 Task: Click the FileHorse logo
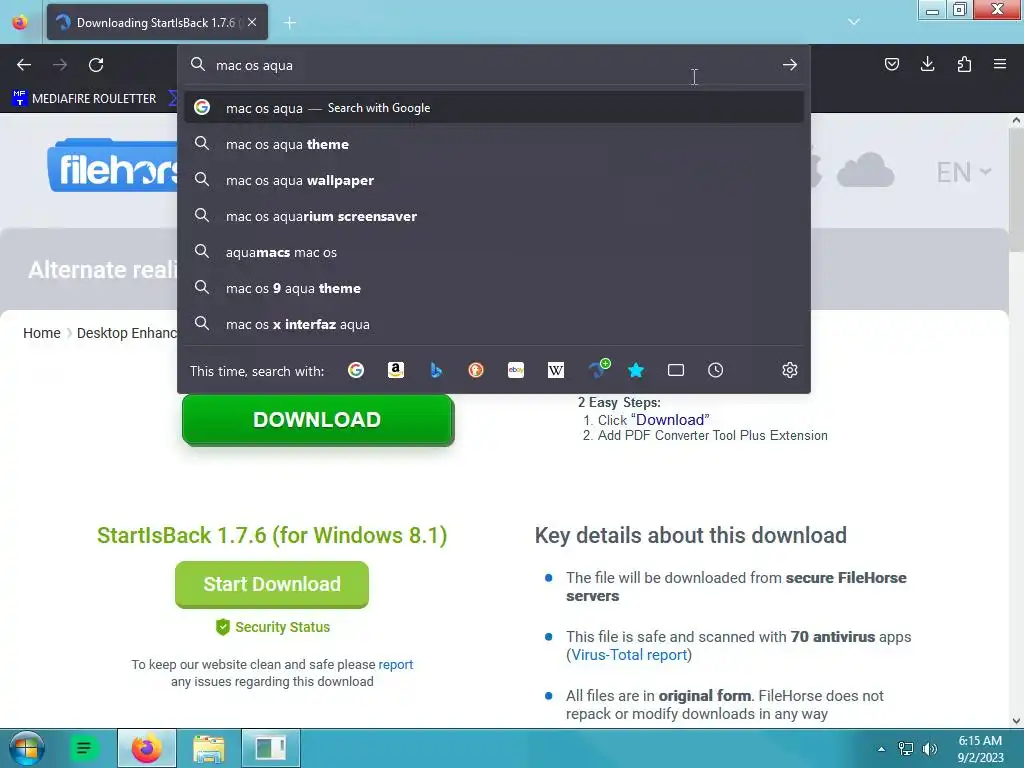[x=112, y=167]
